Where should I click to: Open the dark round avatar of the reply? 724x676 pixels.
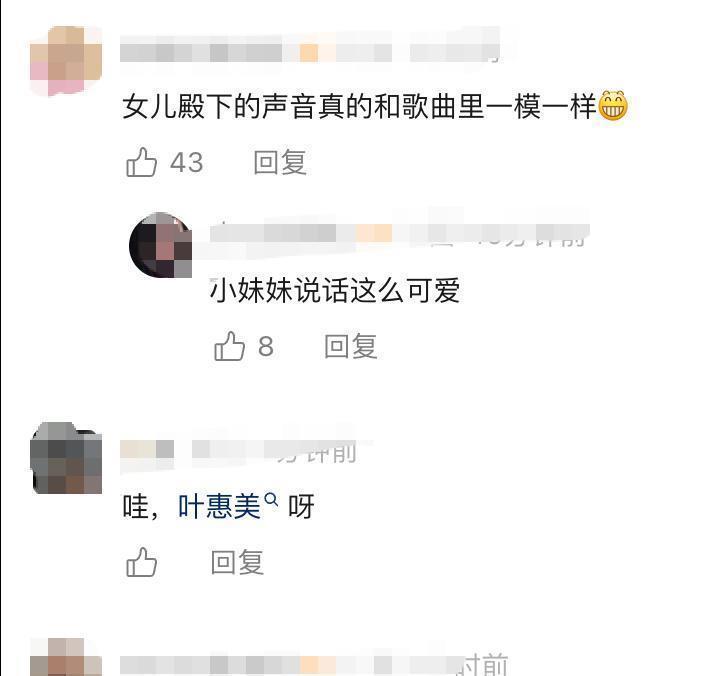pos(161,245)
